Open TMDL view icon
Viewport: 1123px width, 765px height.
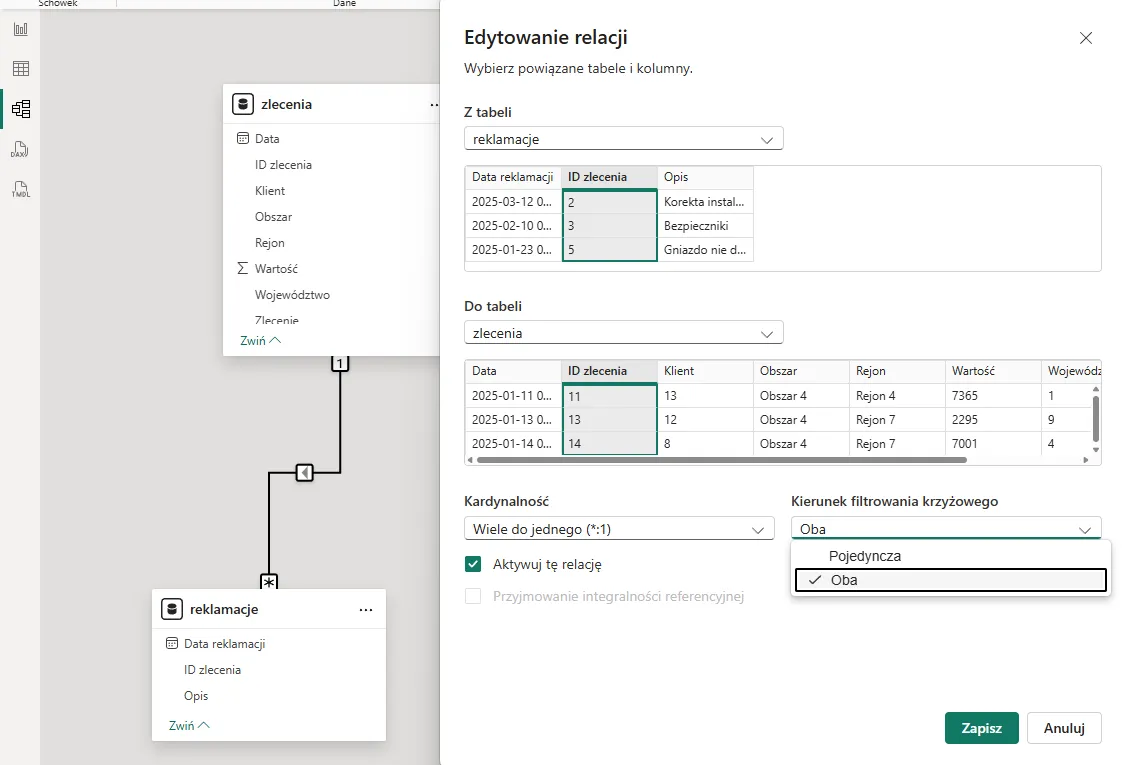tap(20, 189)
